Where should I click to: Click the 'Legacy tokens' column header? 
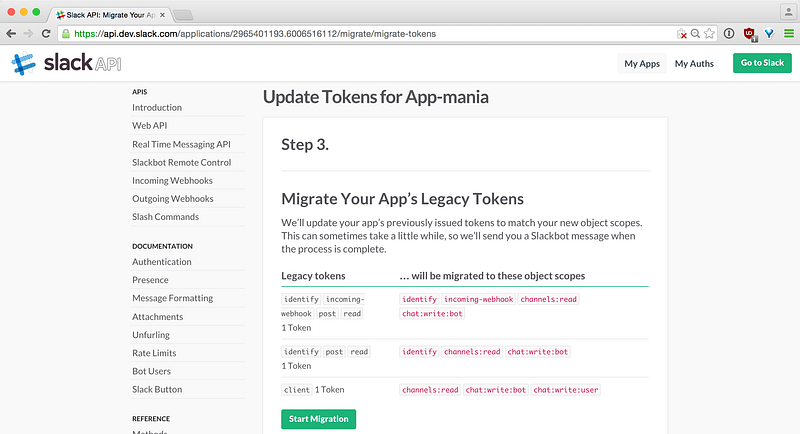pos(313,276)
